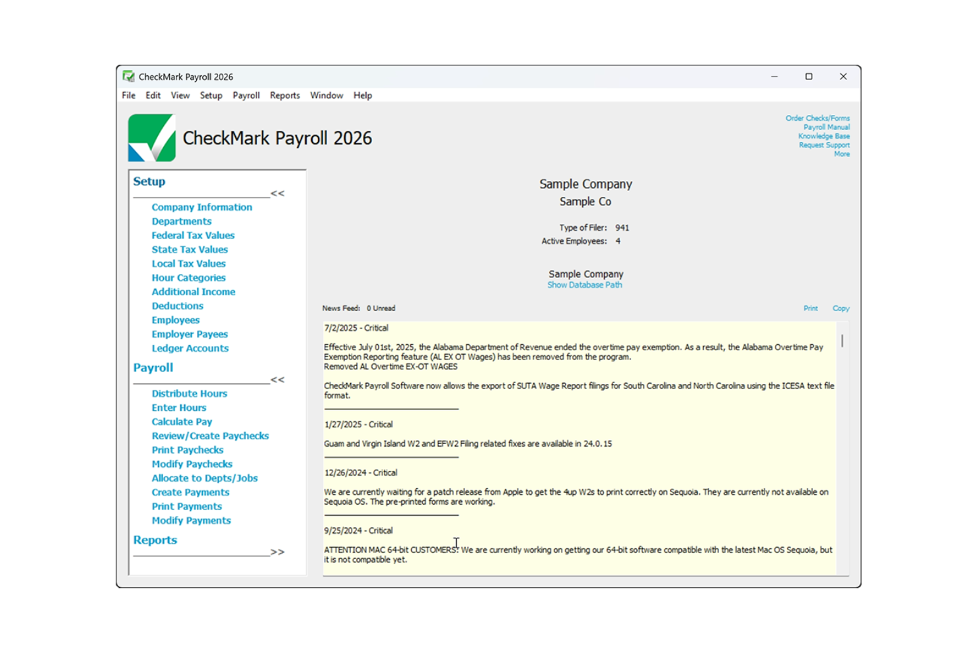Open the Window menu
Image resolution: width=978 pixels, height=652 pixels.
point(326,95)
